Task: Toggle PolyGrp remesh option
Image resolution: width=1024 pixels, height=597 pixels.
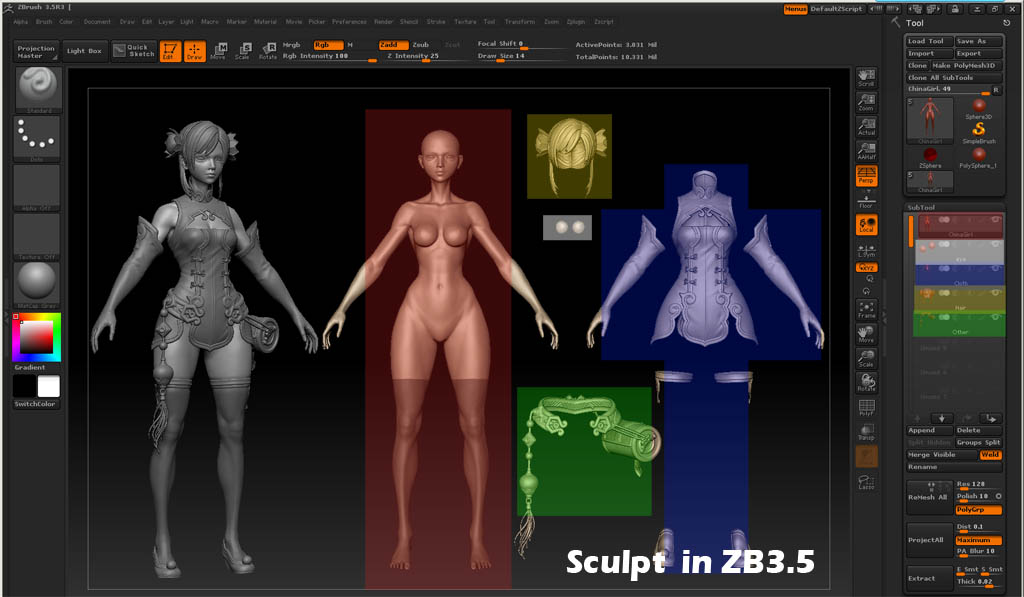Action: (x=978, y=509)
